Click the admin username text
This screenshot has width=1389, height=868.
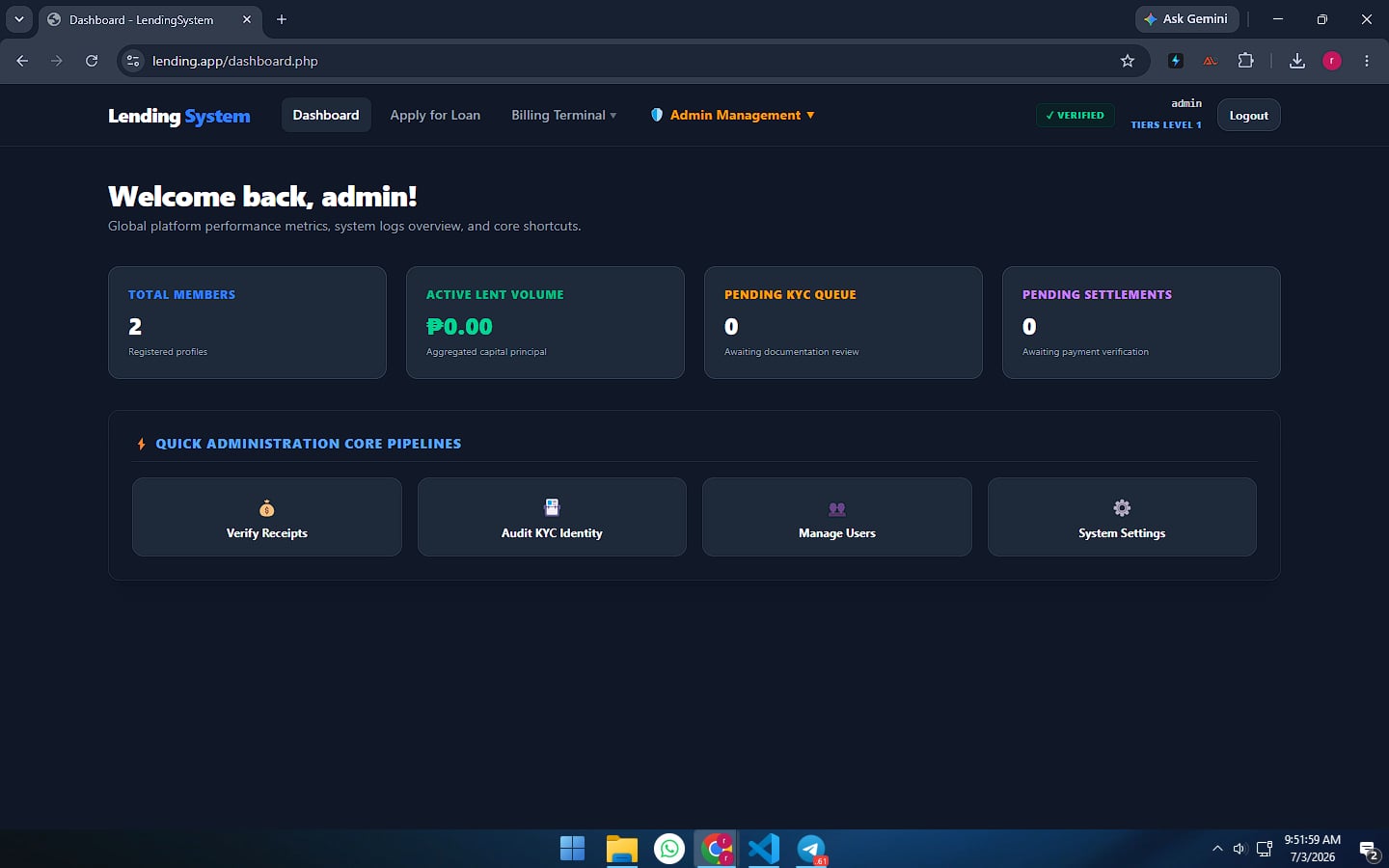[1186, 103]
